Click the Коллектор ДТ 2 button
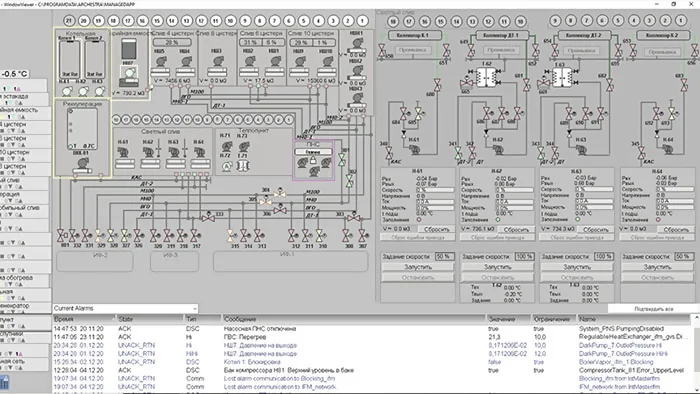This screenshot has height=394, width=700. [x=583, y=35]
